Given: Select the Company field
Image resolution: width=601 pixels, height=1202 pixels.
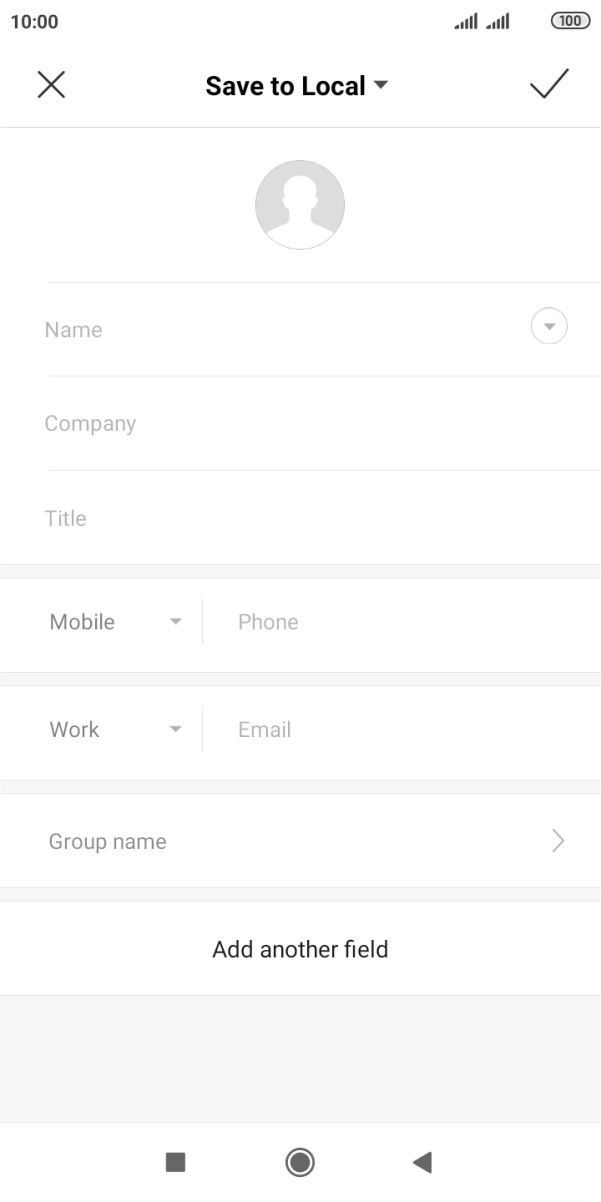Looking at the screenshot, I should coord(250,423).
